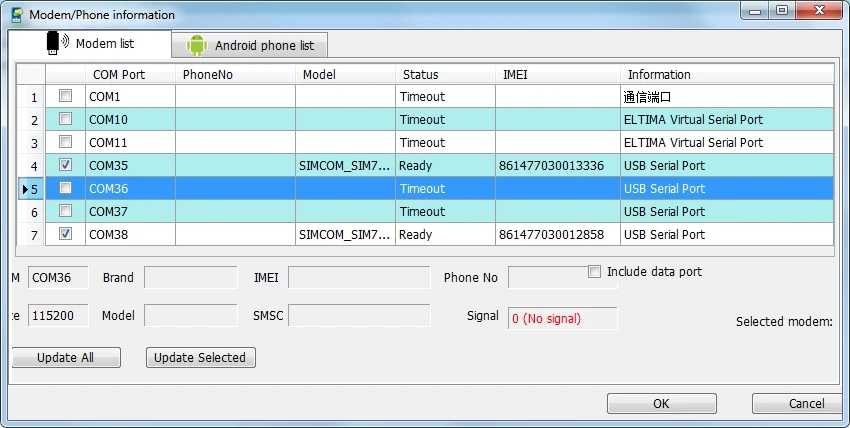Click the Timeout status in COM36 row
Viewport: 850px width, 428px height.
pyautogui.click(x=445, y=189)
